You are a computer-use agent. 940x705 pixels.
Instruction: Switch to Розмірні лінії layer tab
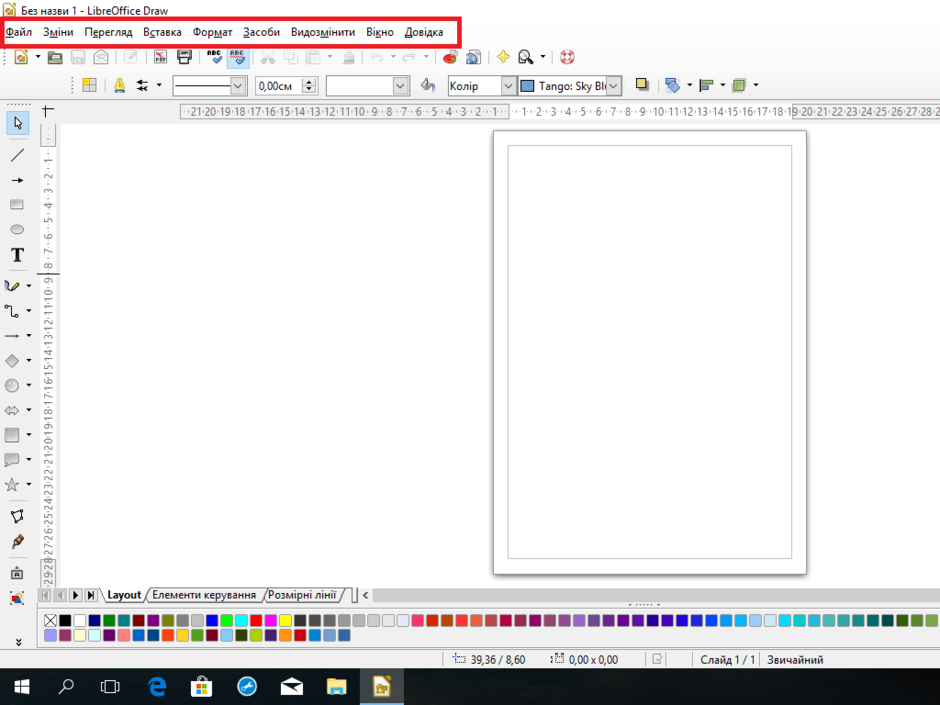[x=302, y=595]
